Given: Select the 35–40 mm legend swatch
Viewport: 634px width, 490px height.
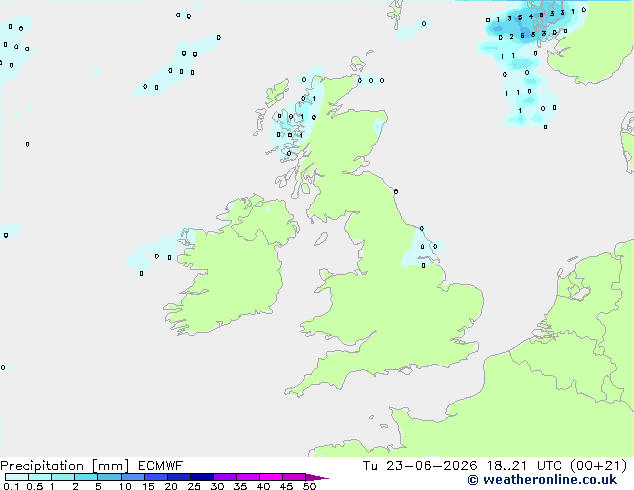Looking at the screenshot, I should 248,477.
